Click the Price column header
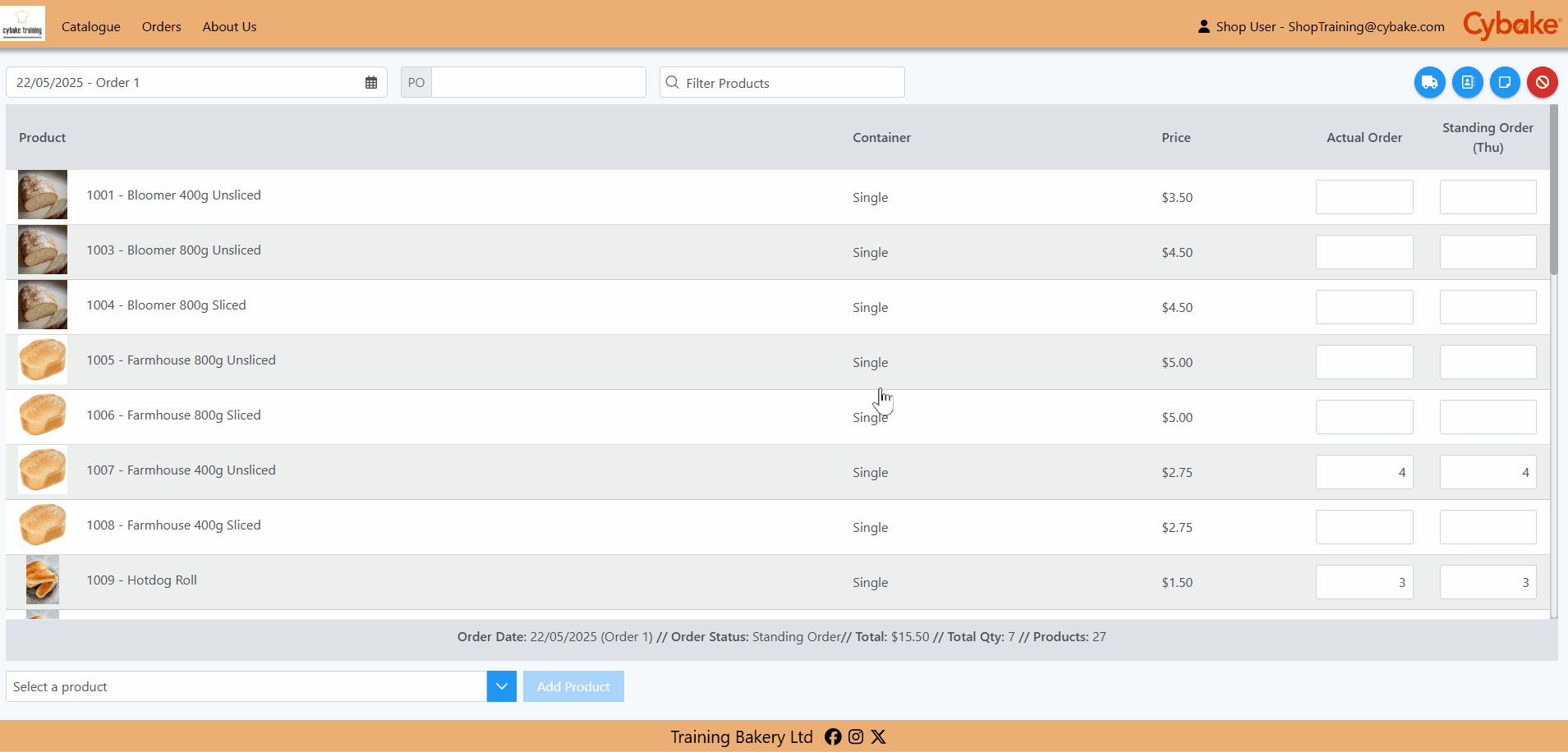This screenshot has width=1568, height=752. click(1176, 138)
